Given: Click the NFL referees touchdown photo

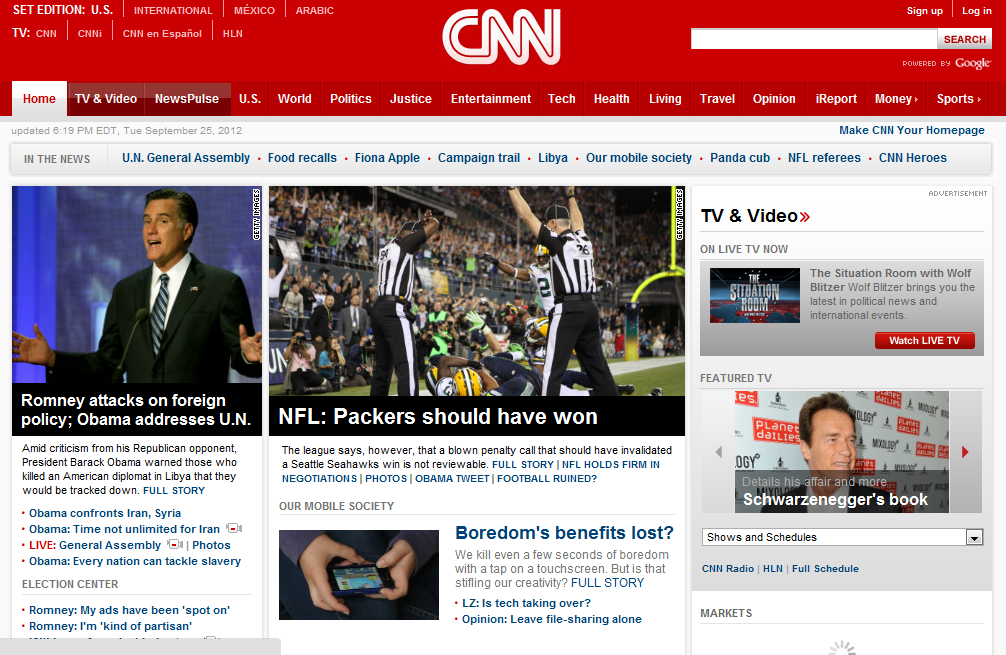Looking at the screenshot, I should tap(477, 291).
